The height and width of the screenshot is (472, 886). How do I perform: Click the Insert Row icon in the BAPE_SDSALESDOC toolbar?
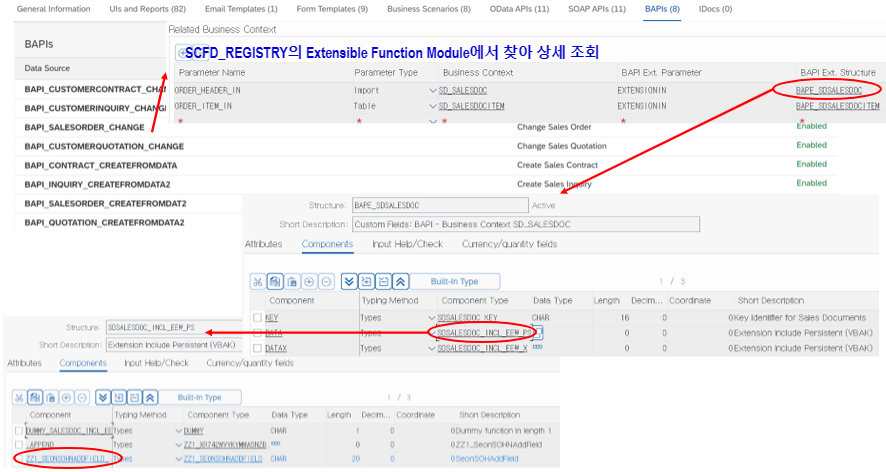(366, 282)
